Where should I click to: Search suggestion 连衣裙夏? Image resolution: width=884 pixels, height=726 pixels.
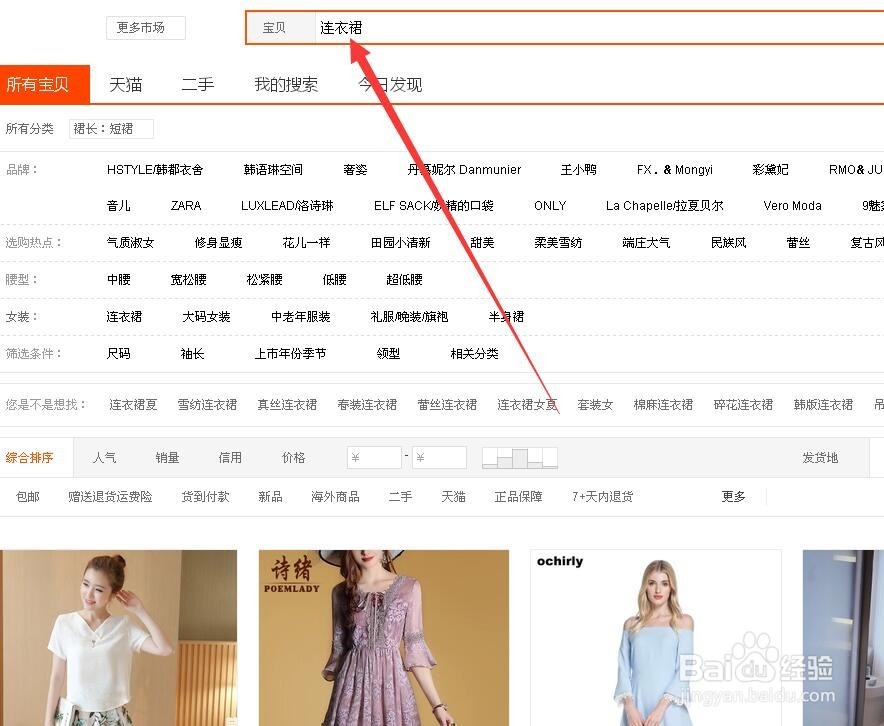click(x=133, y=405)
